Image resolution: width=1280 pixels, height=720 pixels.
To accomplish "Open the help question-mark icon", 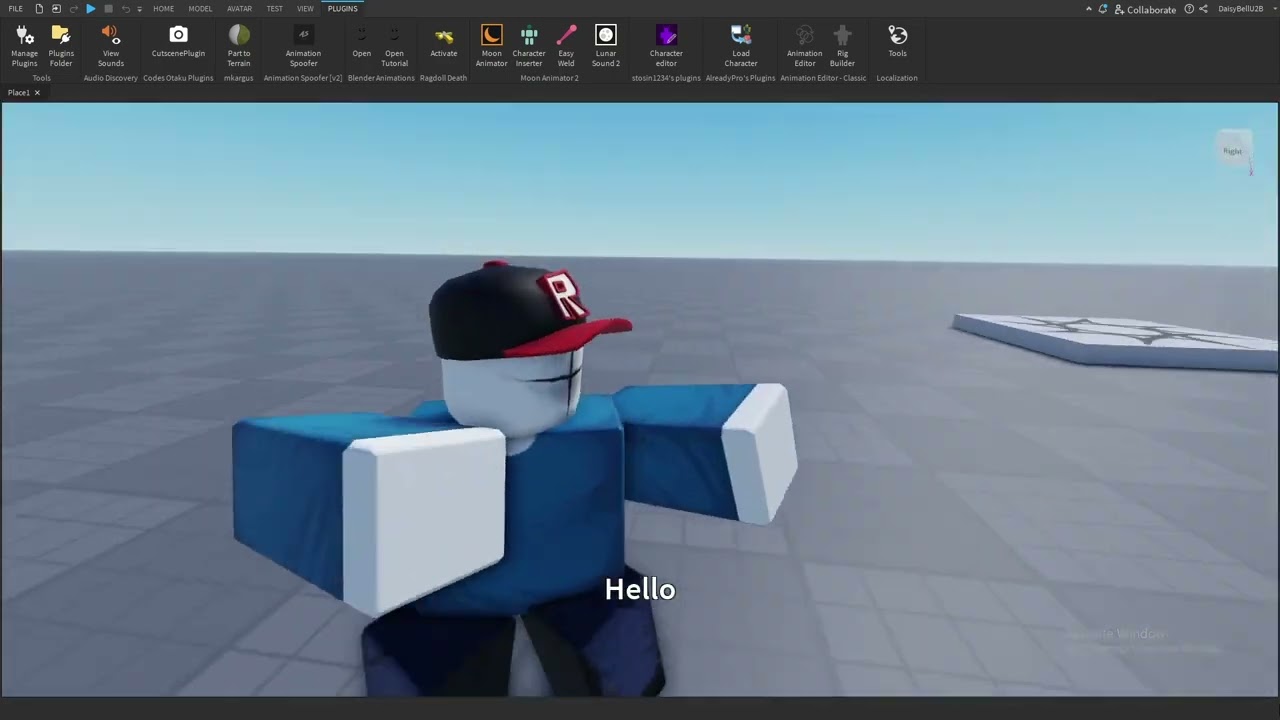I will click(x=1189, y=9).
